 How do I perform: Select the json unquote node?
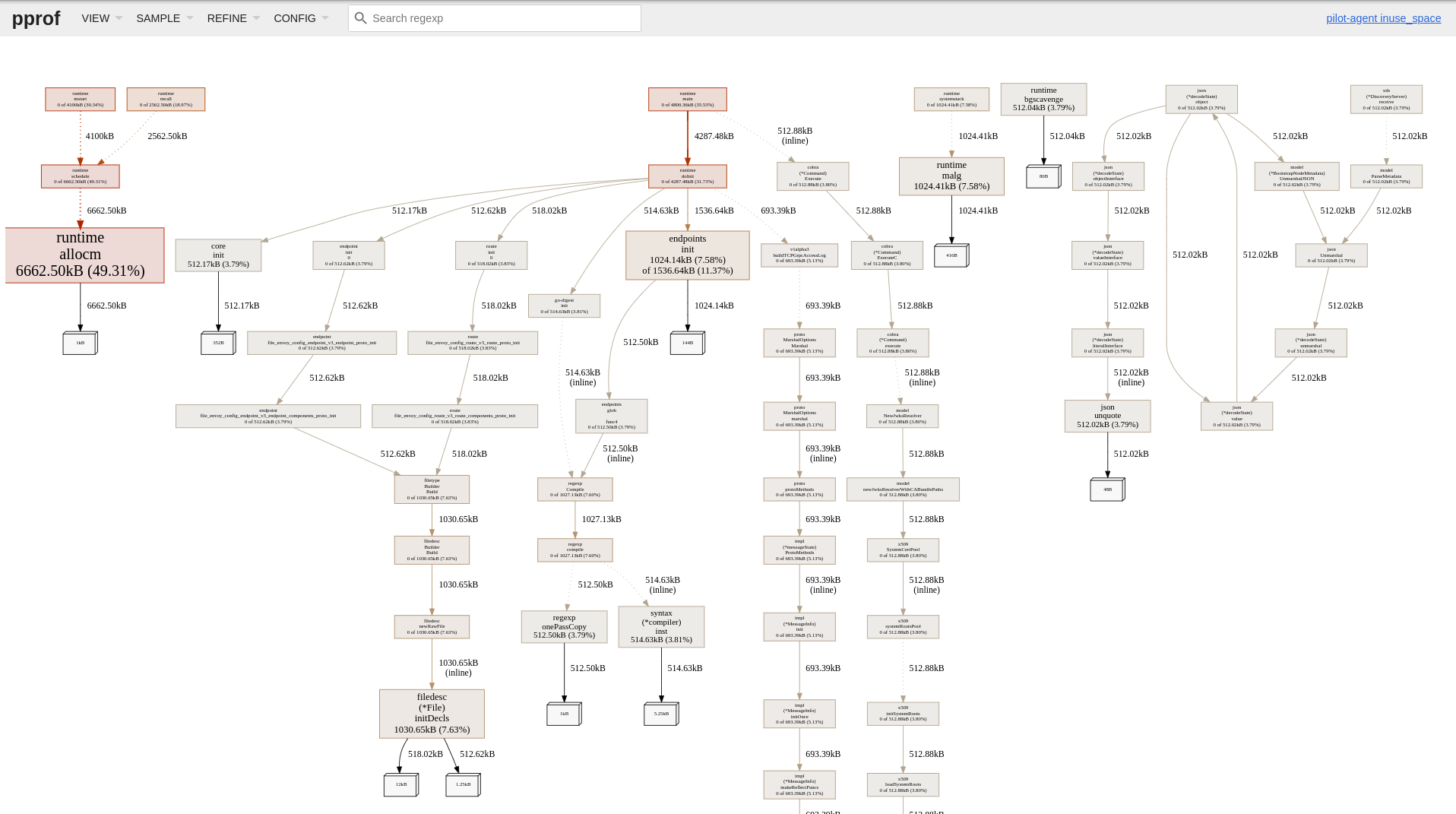click(1107, 416)
